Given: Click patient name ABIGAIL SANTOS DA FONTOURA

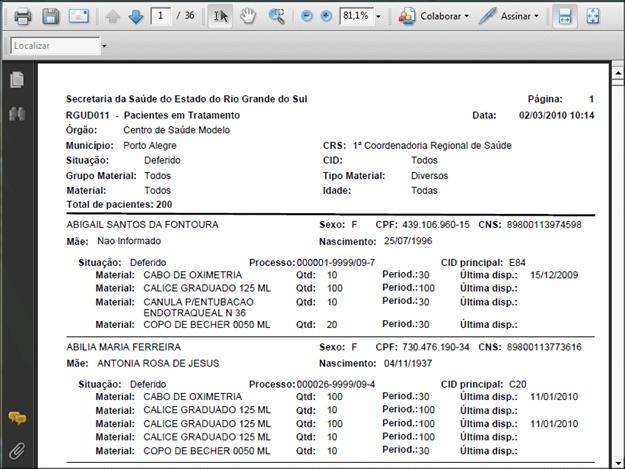Looking at the screenshot, I should pyautogui.click(x=142, y=224).
